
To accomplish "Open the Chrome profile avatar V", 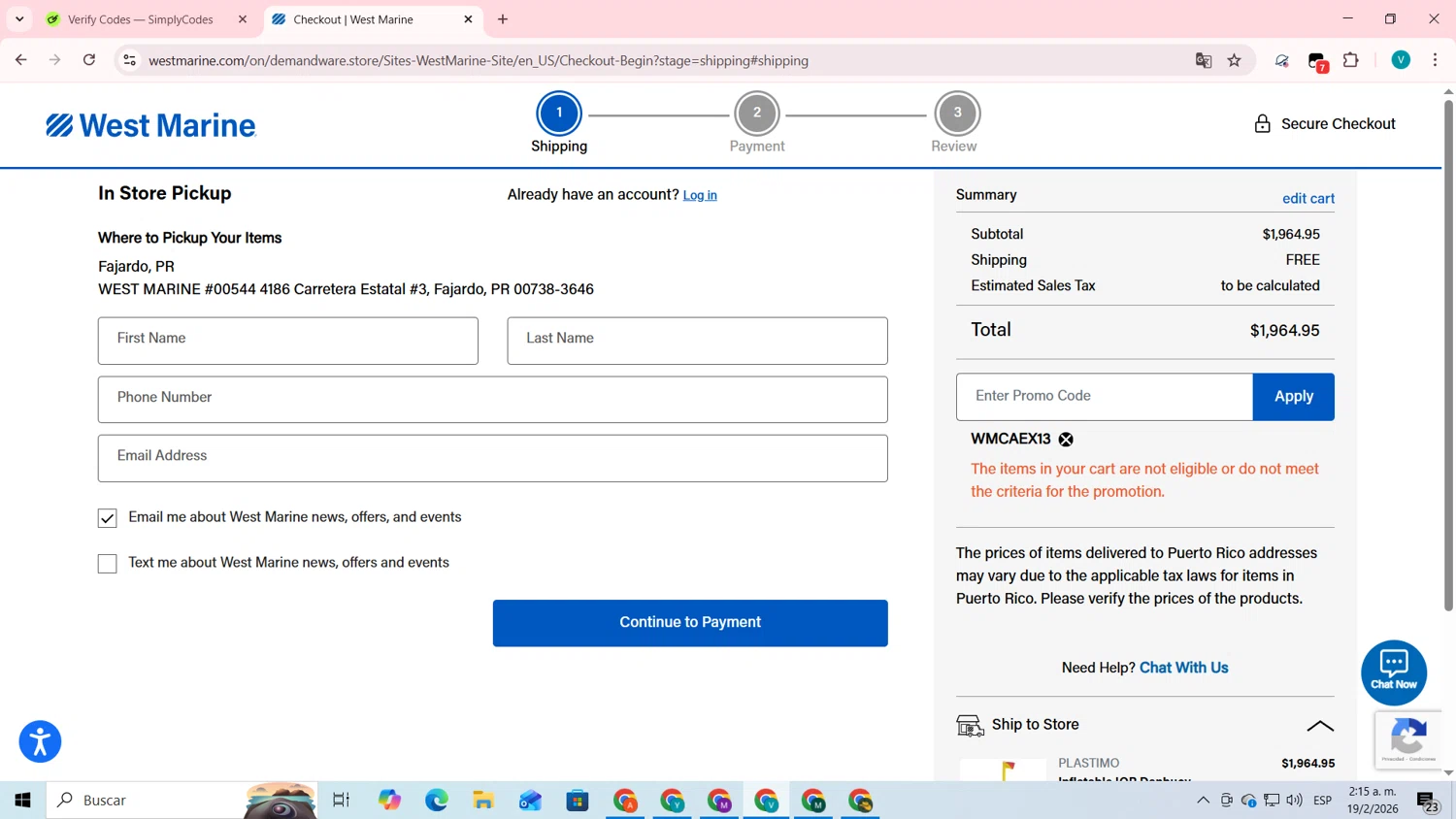I will click(x=1401, y=60).
